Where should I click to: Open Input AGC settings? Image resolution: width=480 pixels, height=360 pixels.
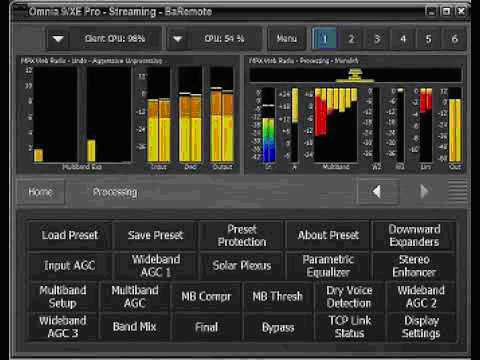pyautogui.click(x=70, y=266)
